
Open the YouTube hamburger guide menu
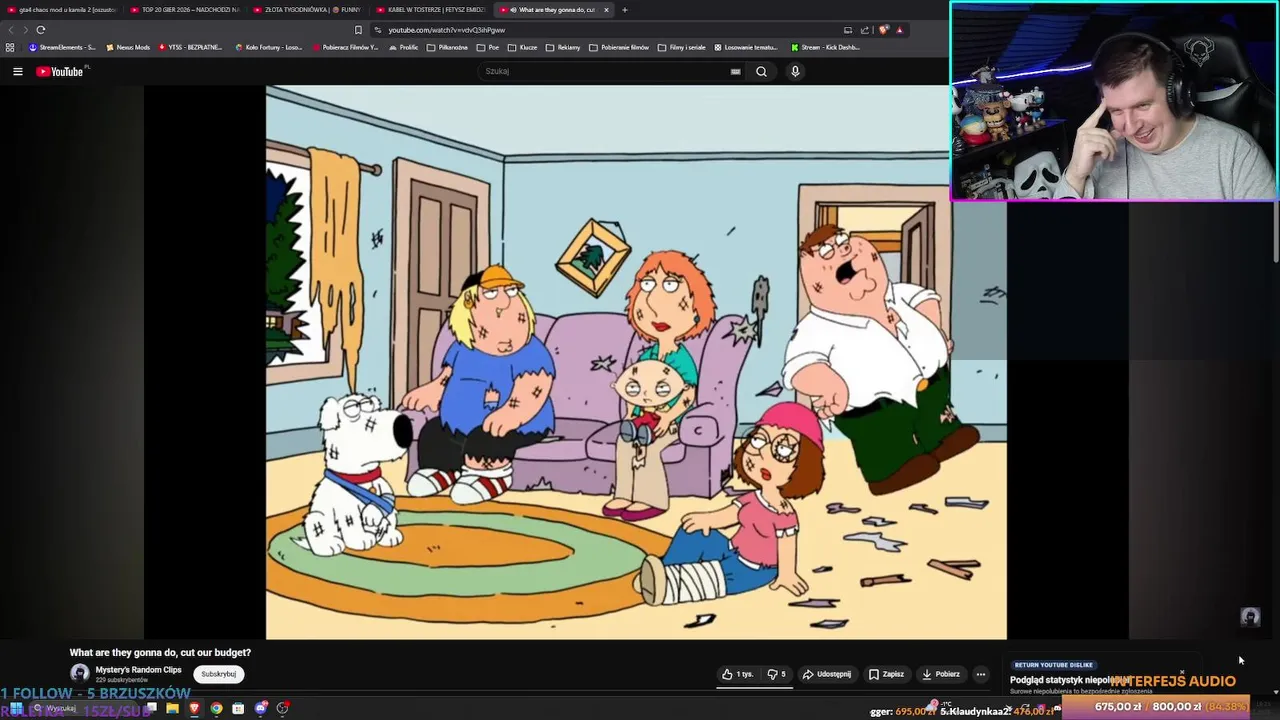[17, 71]
